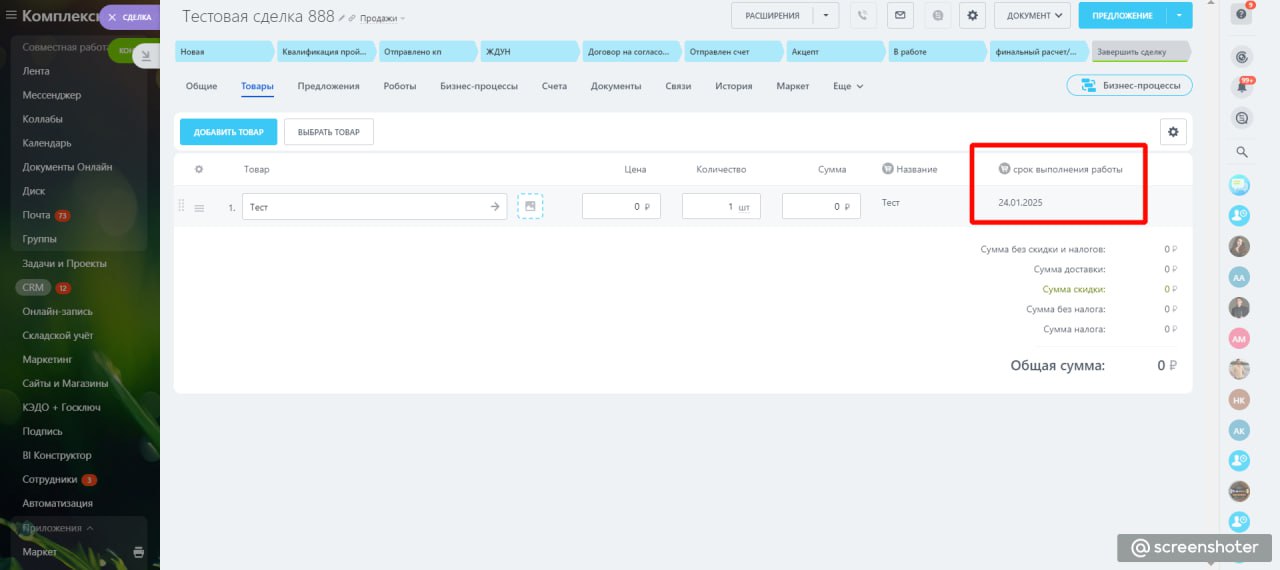Click the date 24.01.2025 cell

(x=1020, y=203)
